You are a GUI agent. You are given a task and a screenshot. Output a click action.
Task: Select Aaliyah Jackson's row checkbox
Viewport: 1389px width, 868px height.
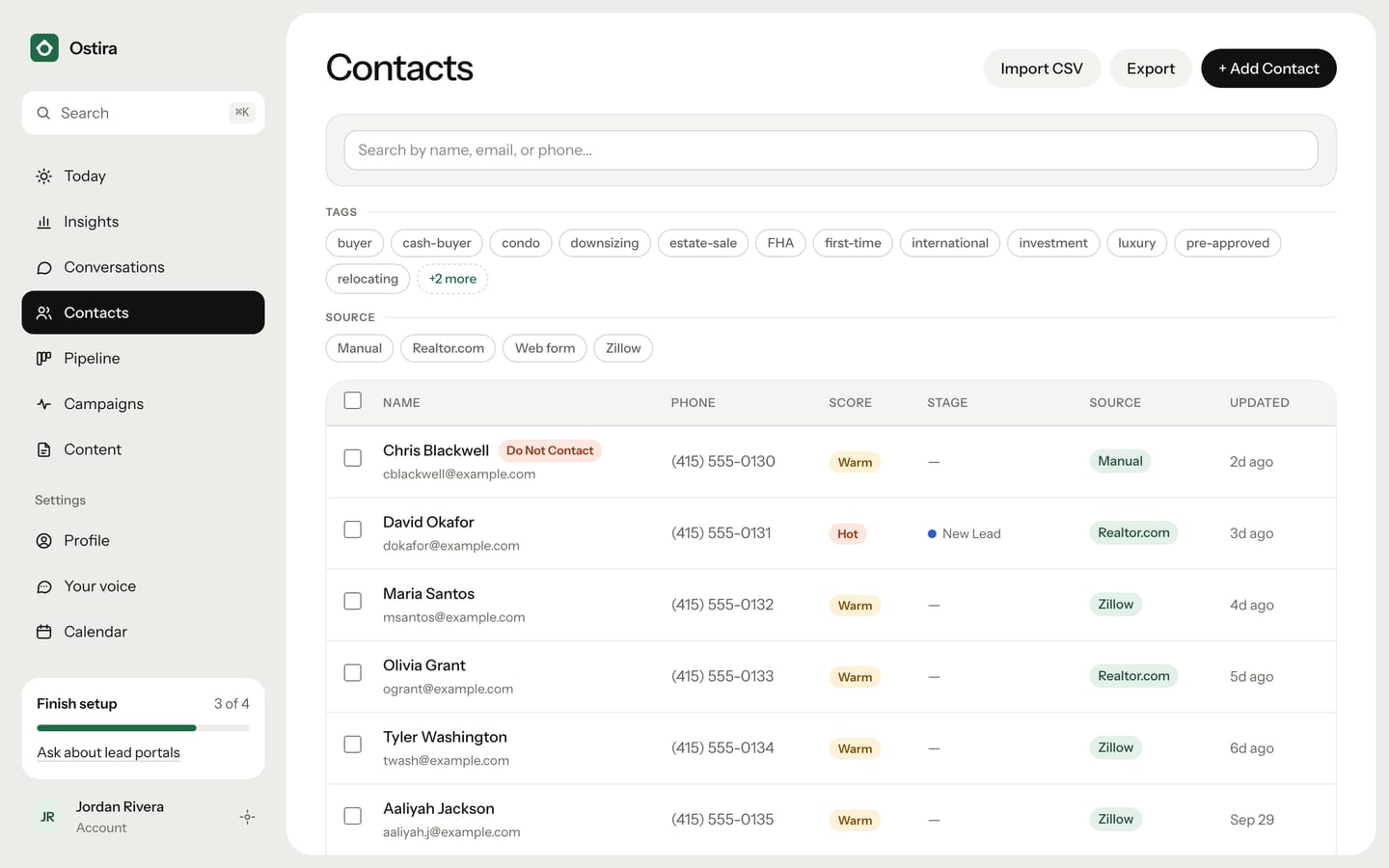[353, 816]
